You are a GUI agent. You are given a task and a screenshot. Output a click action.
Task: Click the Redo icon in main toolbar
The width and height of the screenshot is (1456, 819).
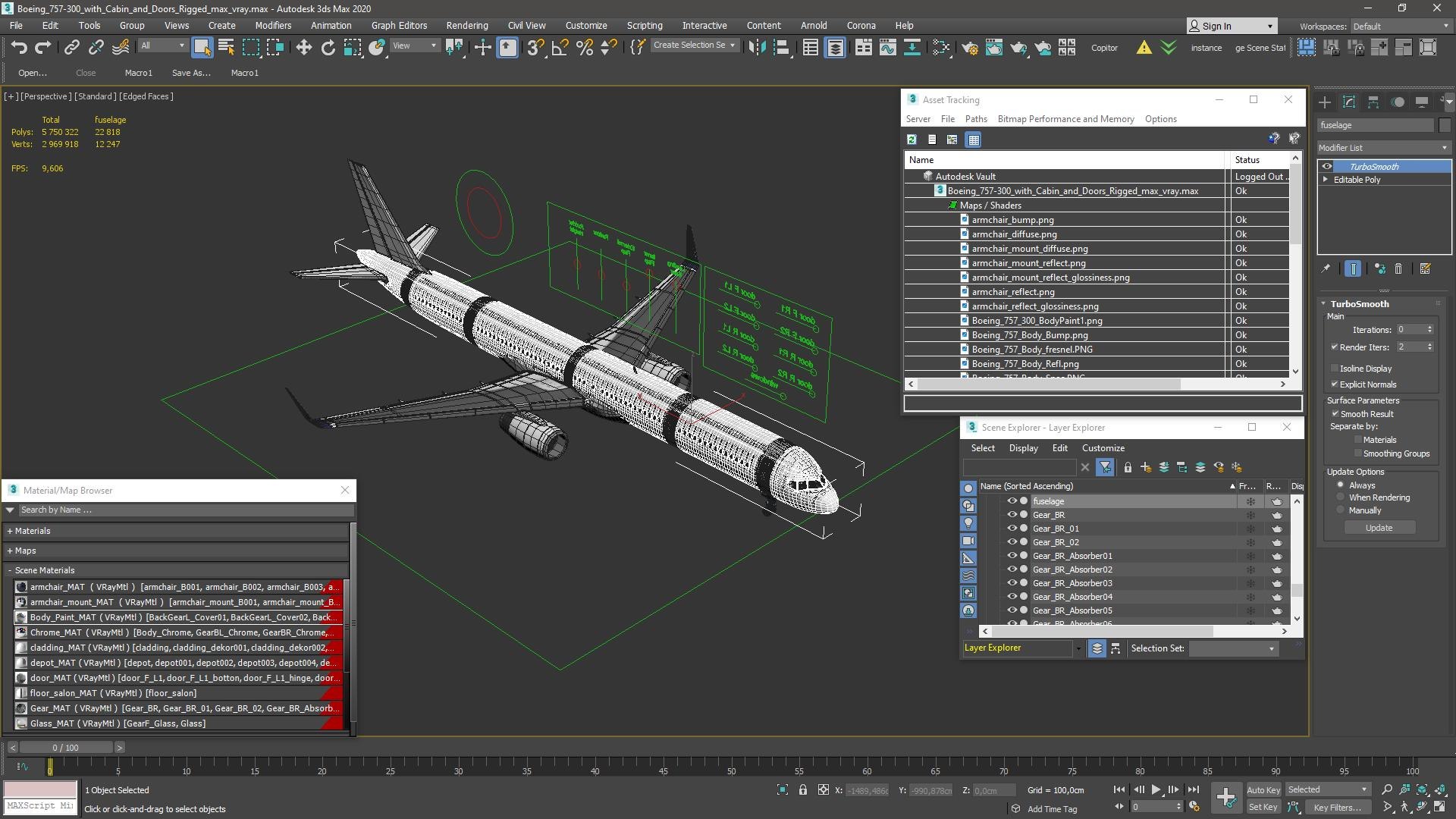tap(43, 47)
